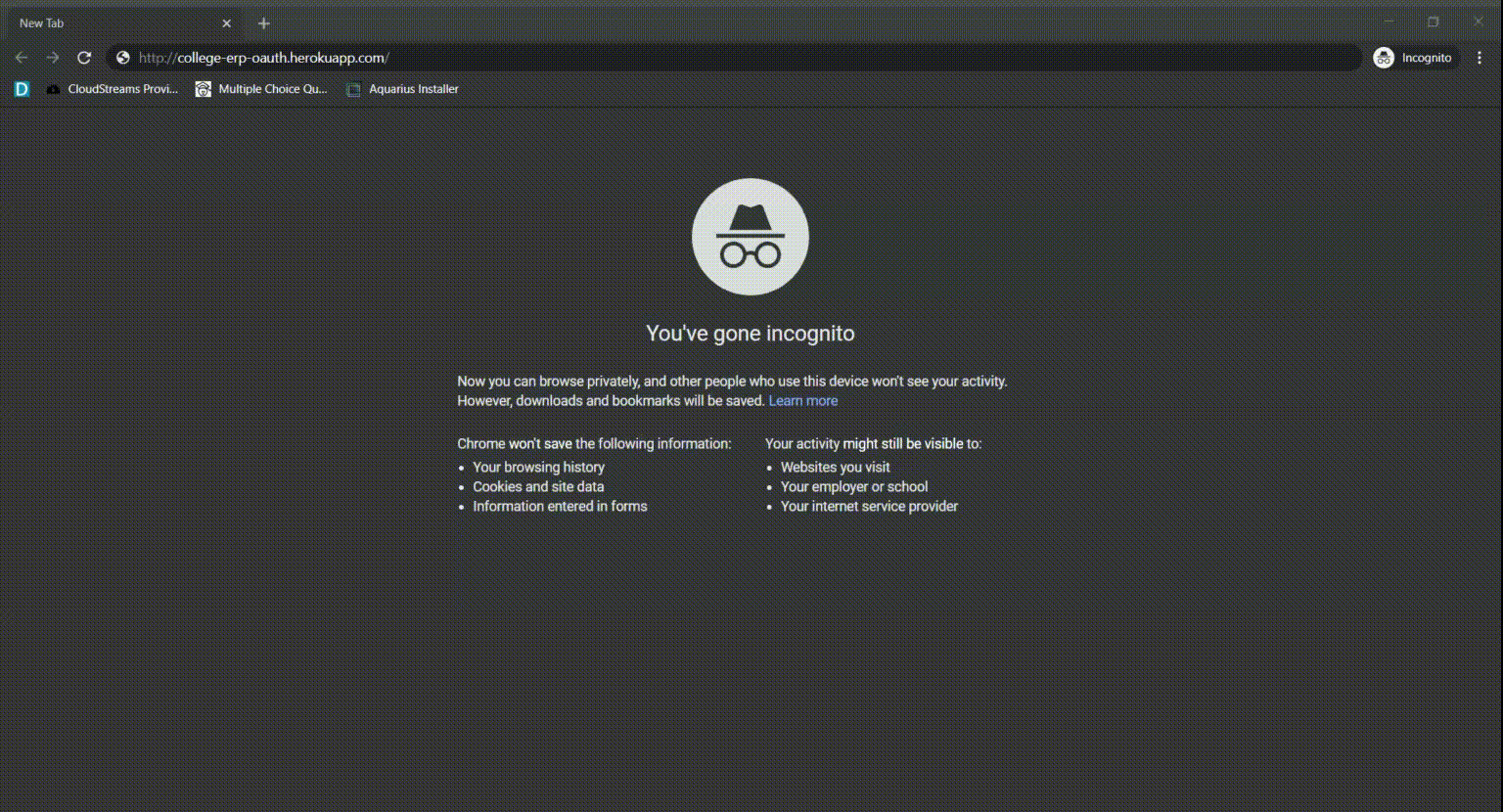Viewport: 1503px width, 812px height.
Task: Click the 'You've gone incognito' heading
Action: tap(751, 334)
